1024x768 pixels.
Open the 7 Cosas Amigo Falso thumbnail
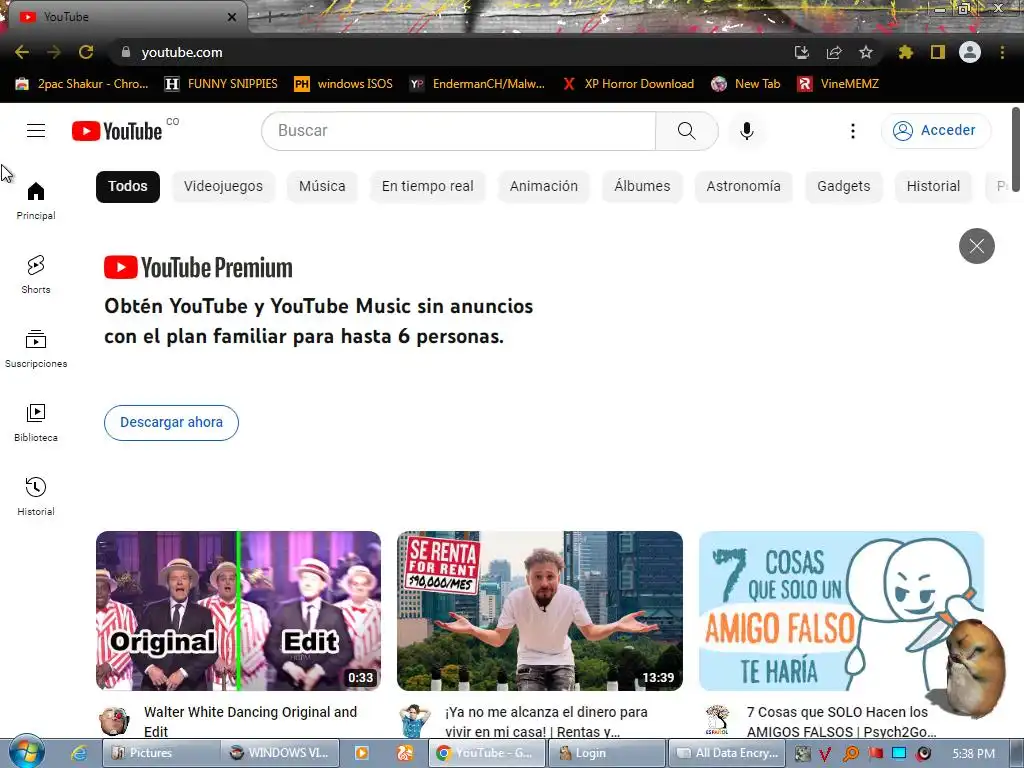pos(842,611)
